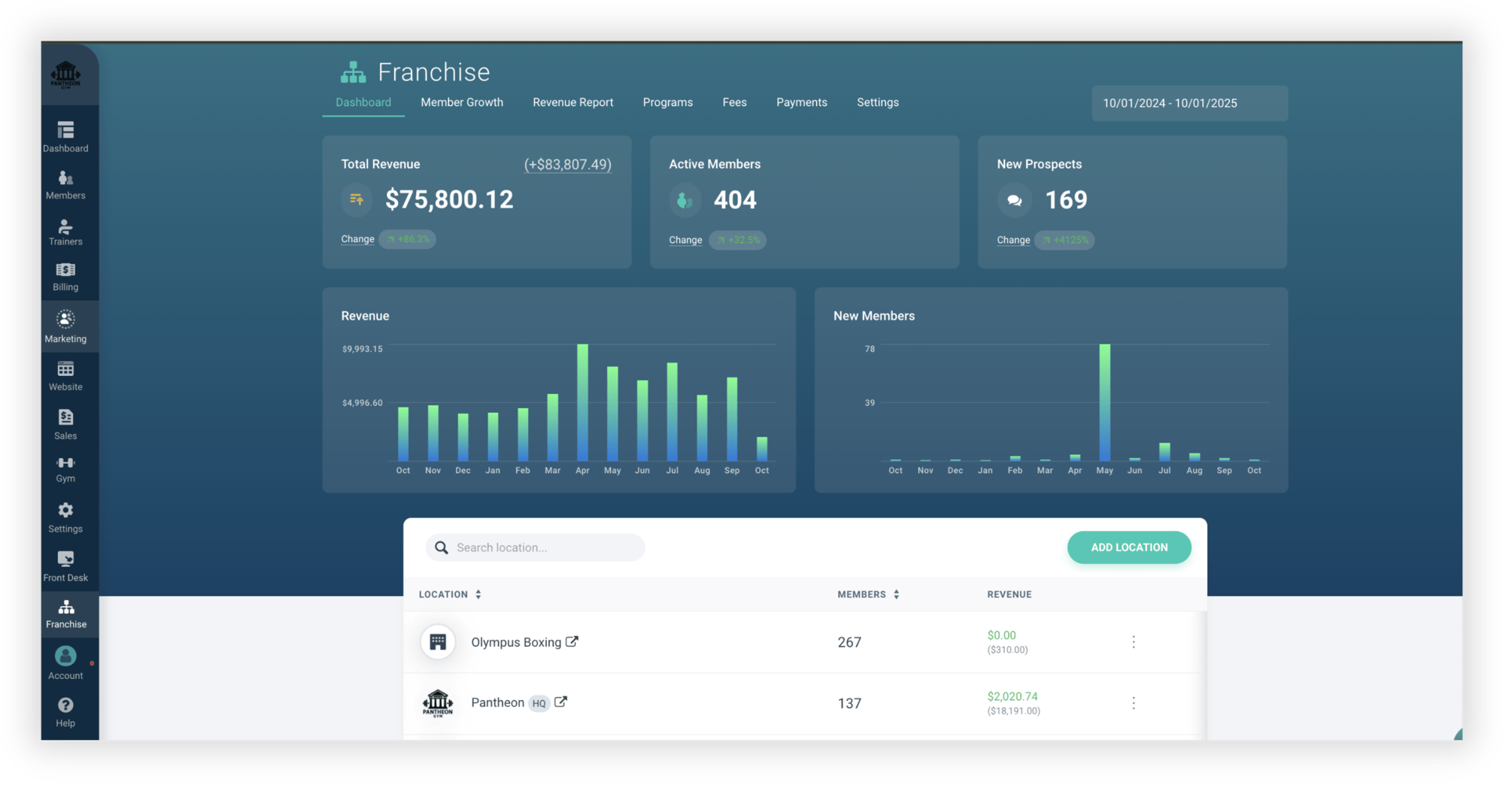Viewport: 1512px width, 785px height.
Task: Open the franchise Settings tab
Action: [878, 102]
